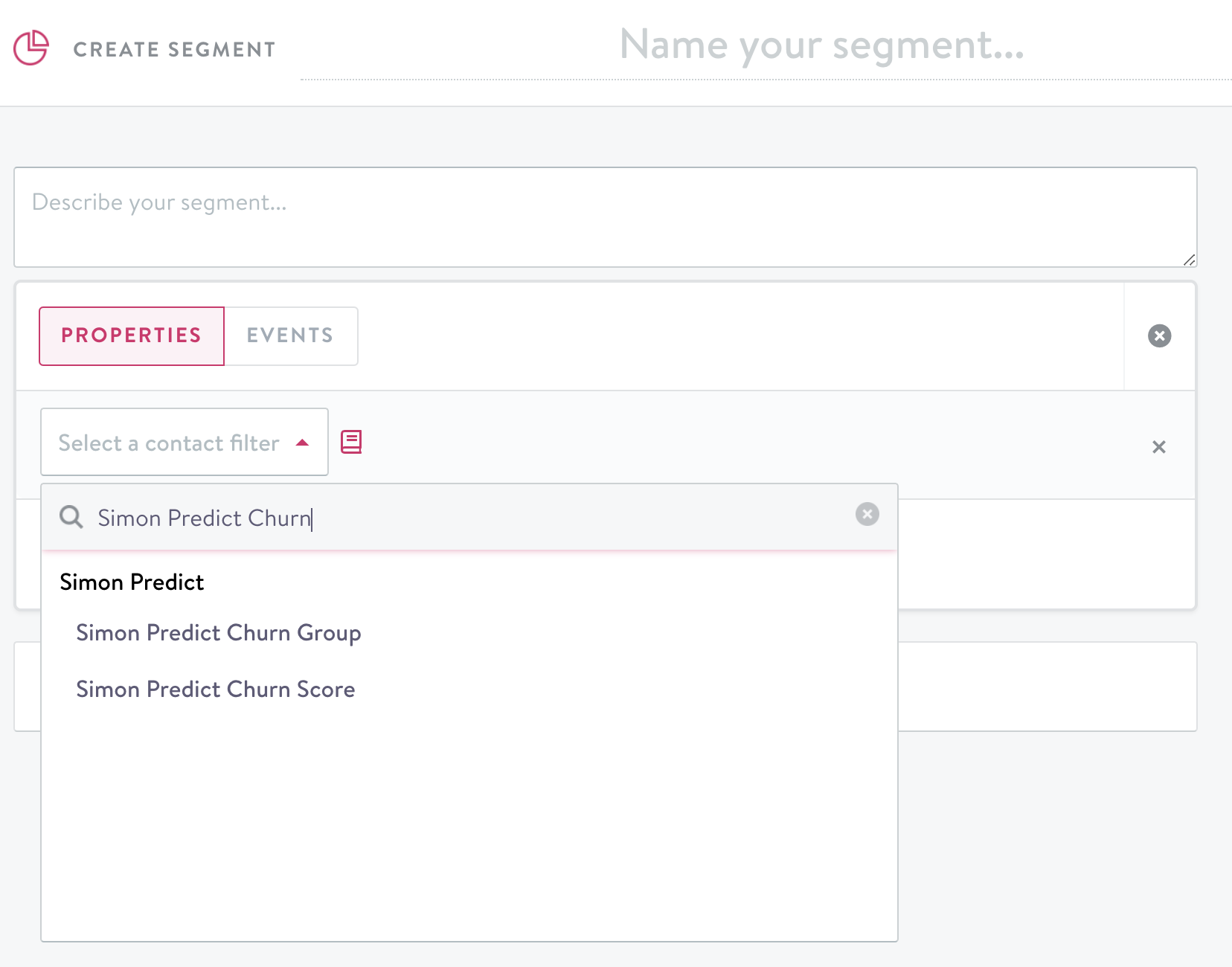Image resolution: width=1232 pixels, height=967 pixels.
Task: Click the Simon Predict category header
Action: (x=132, y=582)
